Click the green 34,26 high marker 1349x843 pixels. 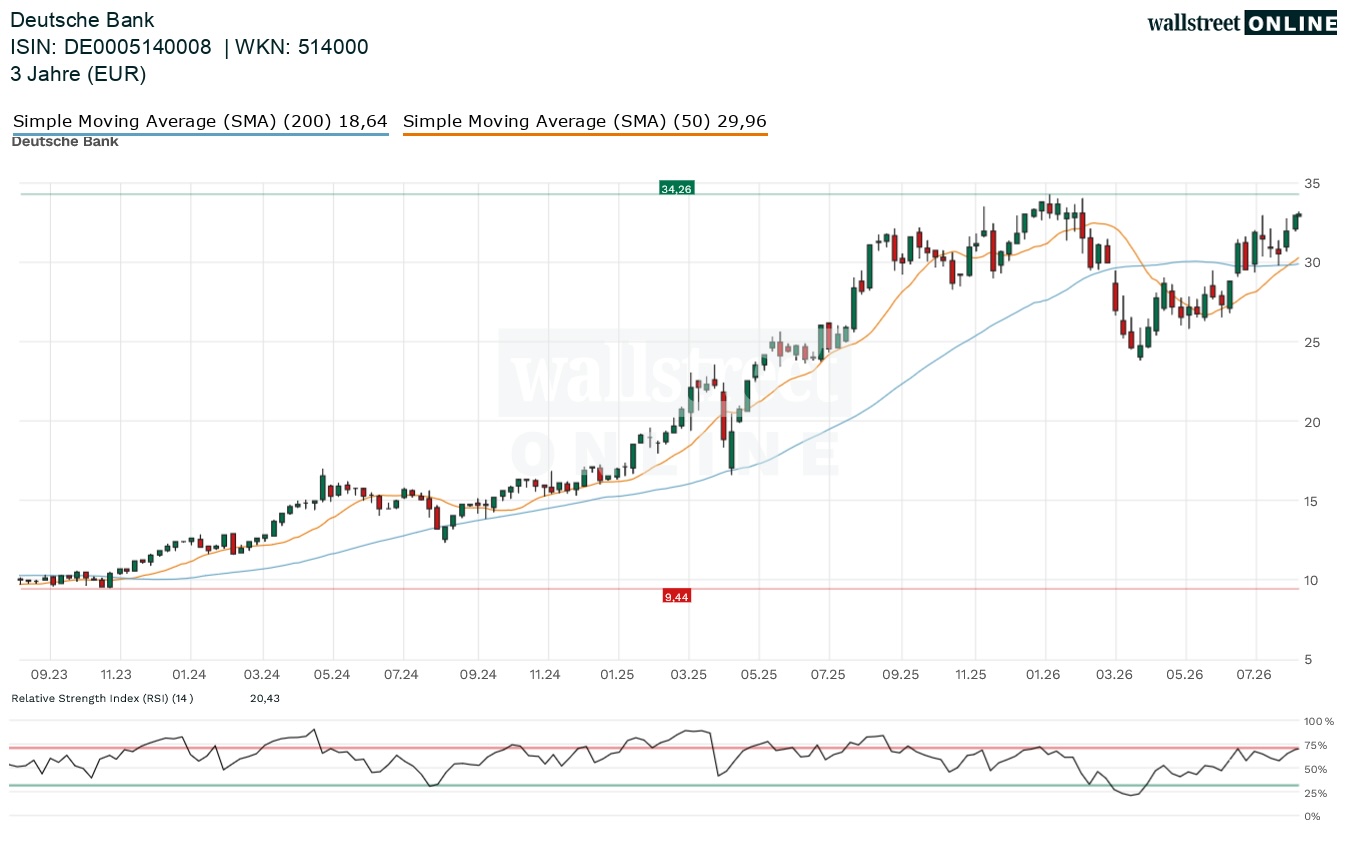[x=676, y=188]
